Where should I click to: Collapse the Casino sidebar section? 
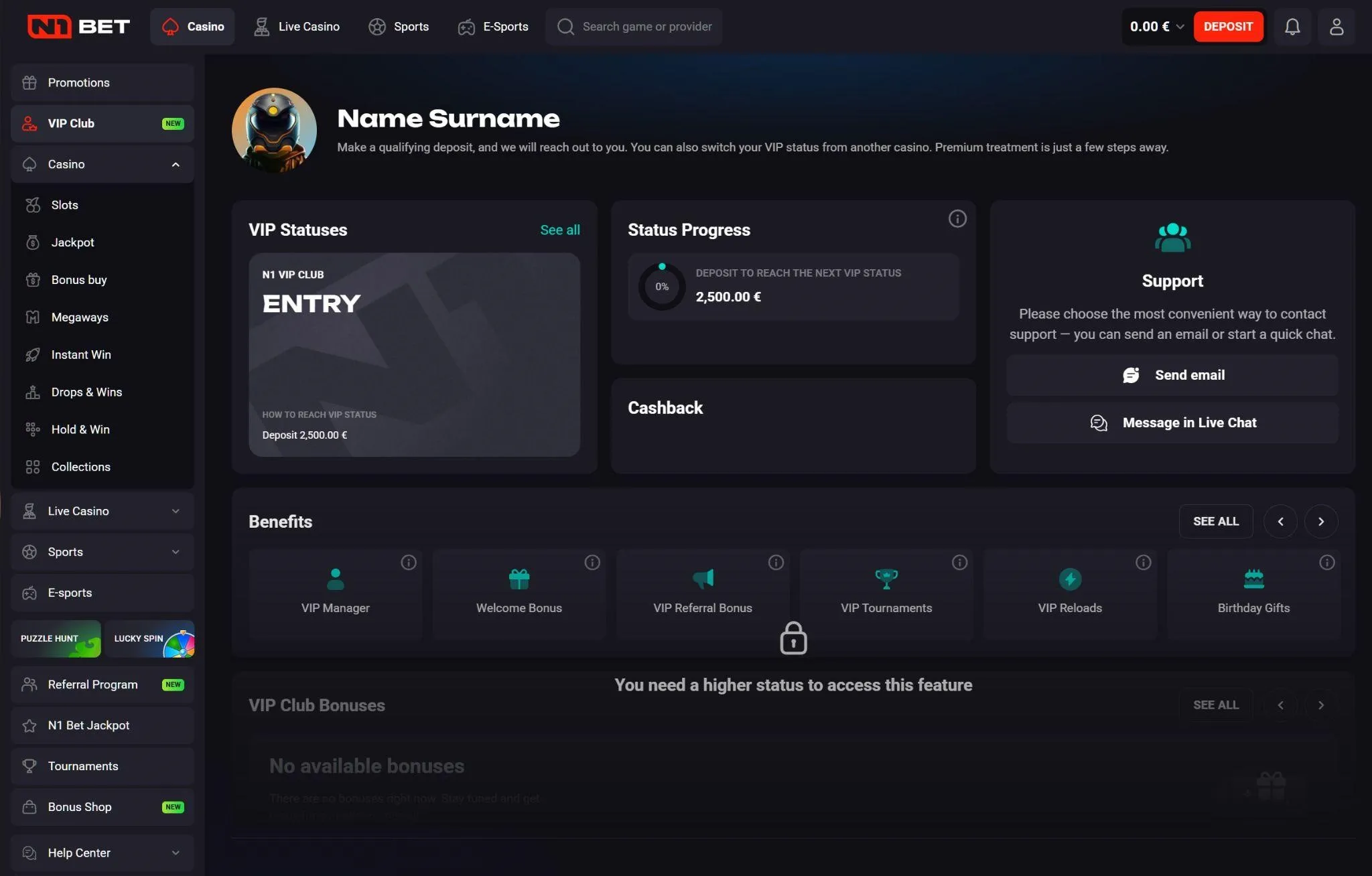176,165
